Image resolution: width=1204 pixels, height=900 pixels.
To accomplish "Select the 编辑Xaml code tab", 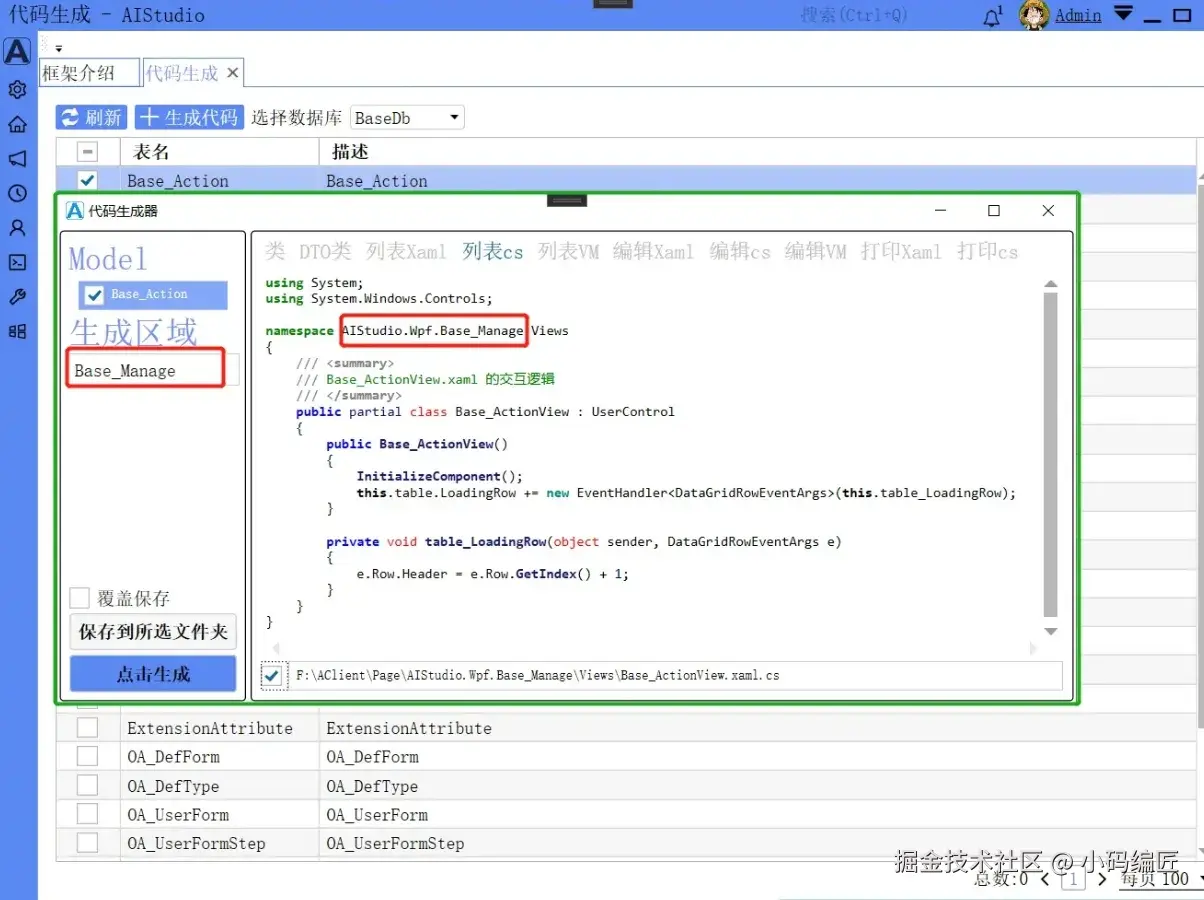I will coord(653,252).
